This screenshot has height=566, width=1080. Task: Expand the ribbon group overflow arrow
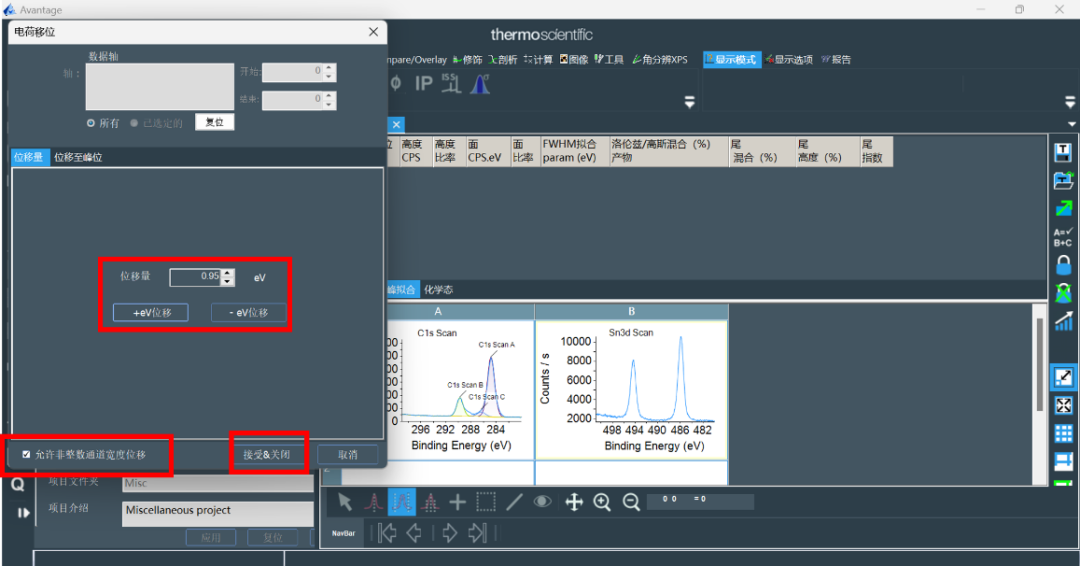(689, 103)
